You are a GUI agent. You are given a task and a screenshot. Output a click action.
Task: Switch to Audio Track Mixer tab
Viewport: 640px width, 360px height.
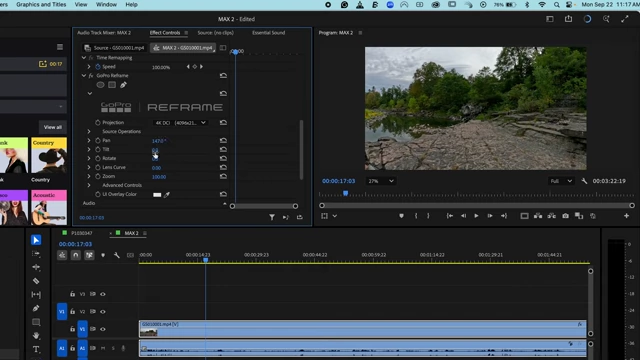click(104, 33)
